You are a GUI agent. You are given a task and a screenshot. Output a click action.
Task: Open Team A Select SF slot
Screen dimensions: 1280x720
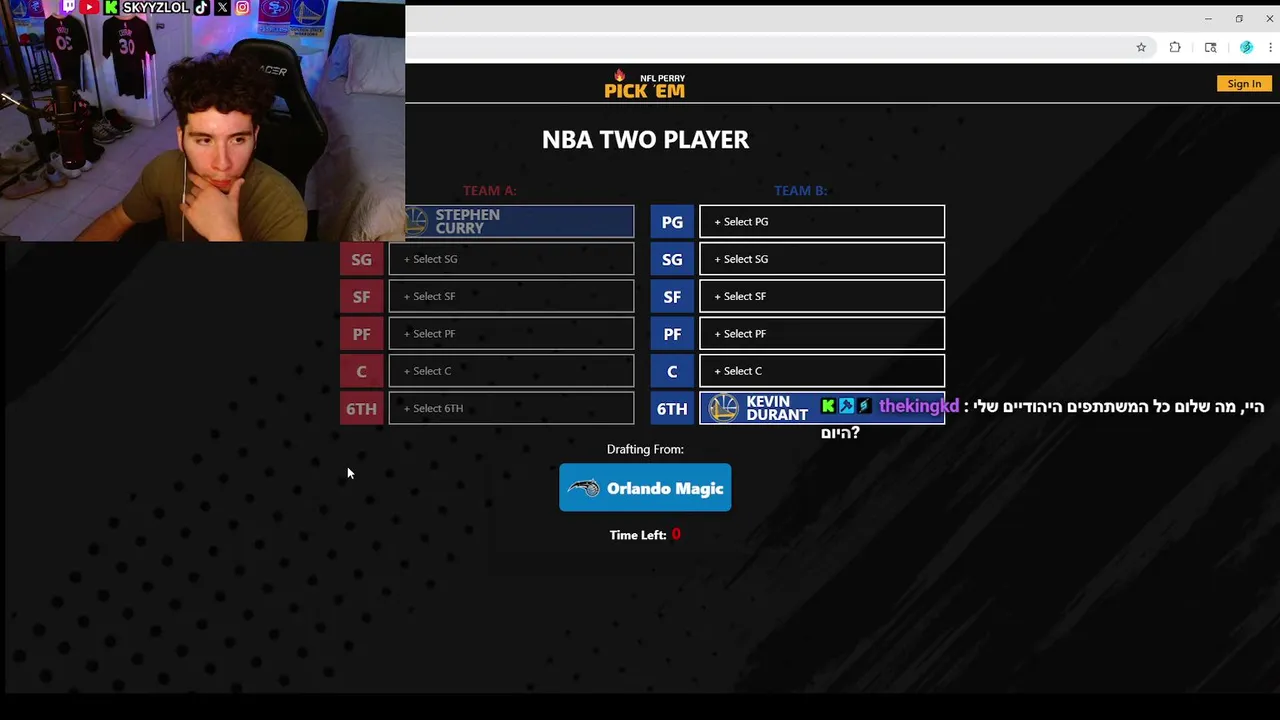(x=511, y=296)
